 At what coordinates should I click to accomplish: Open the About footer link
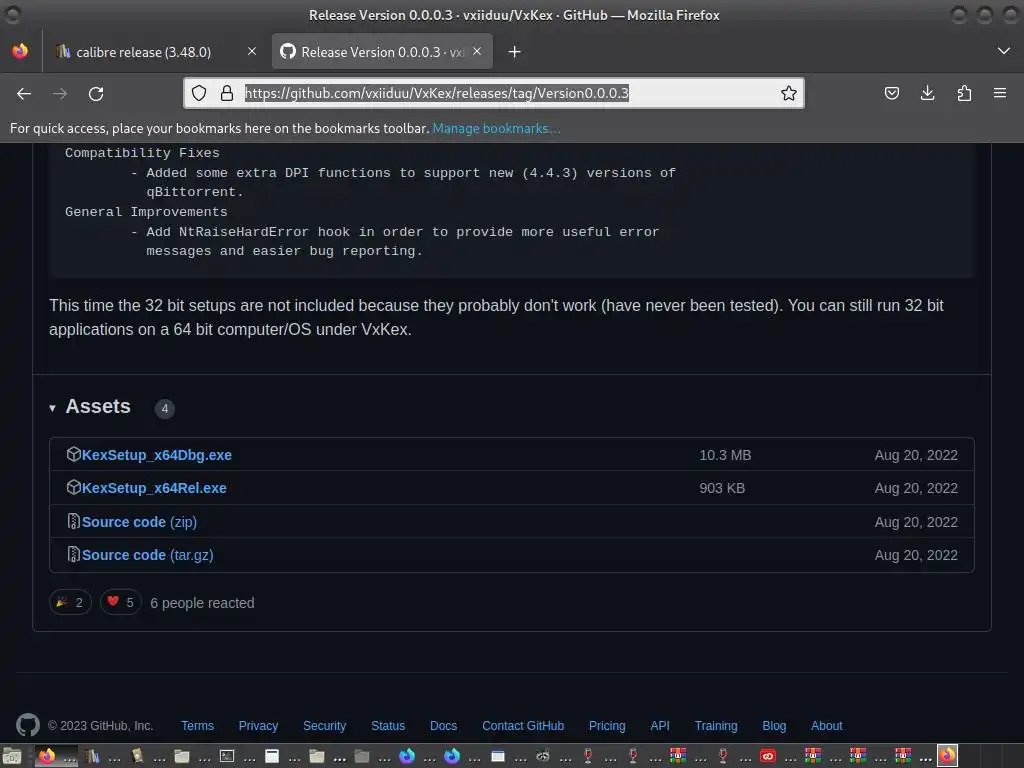(827, 726)
